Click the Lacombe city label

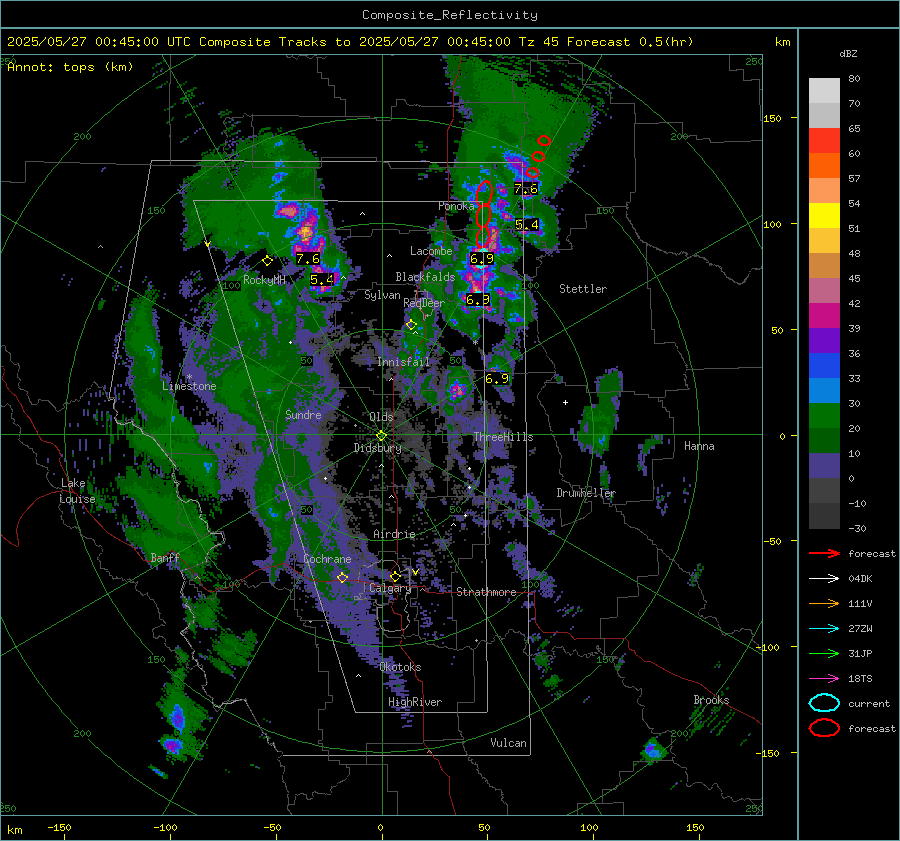point(431,251)
